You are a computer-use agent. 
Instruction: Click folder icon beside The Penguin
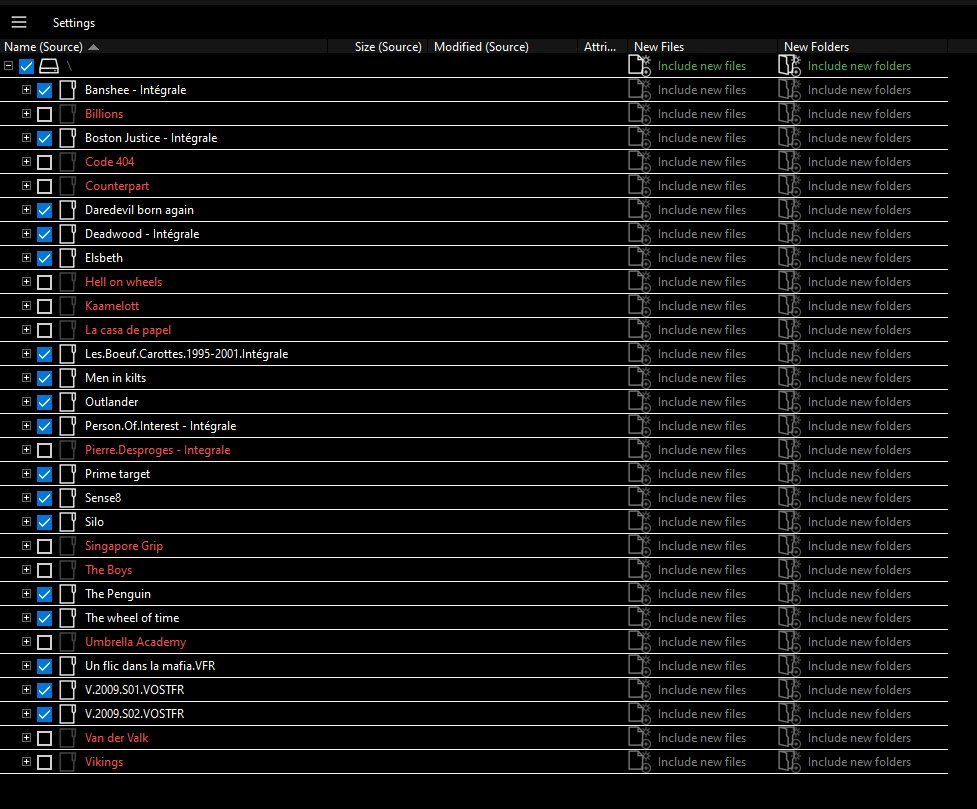point(67,594)
